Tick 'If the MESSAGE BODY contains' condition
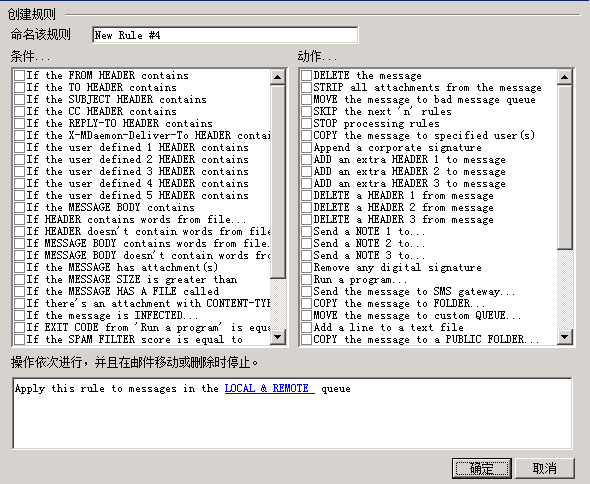The image size is (590, 484). point(20,207)
